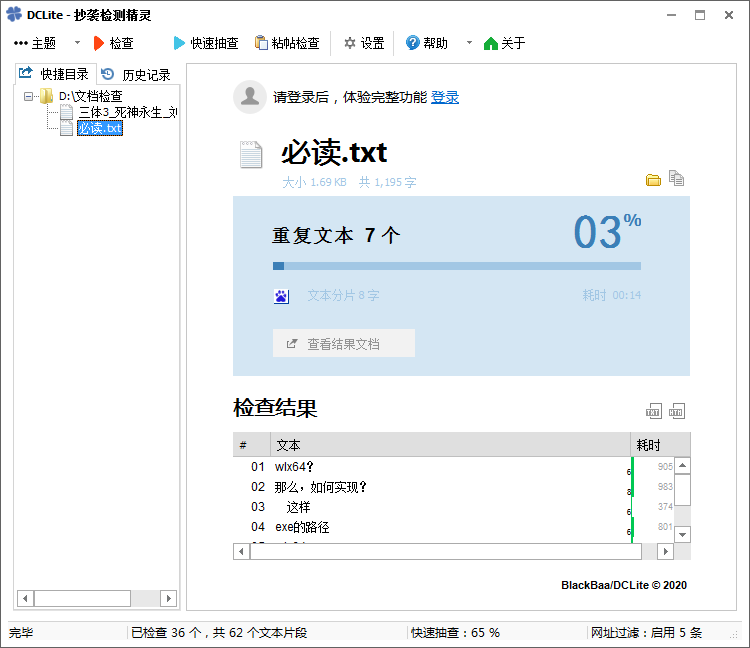
Task: Close the DCLite window
Action: point(729,15)
